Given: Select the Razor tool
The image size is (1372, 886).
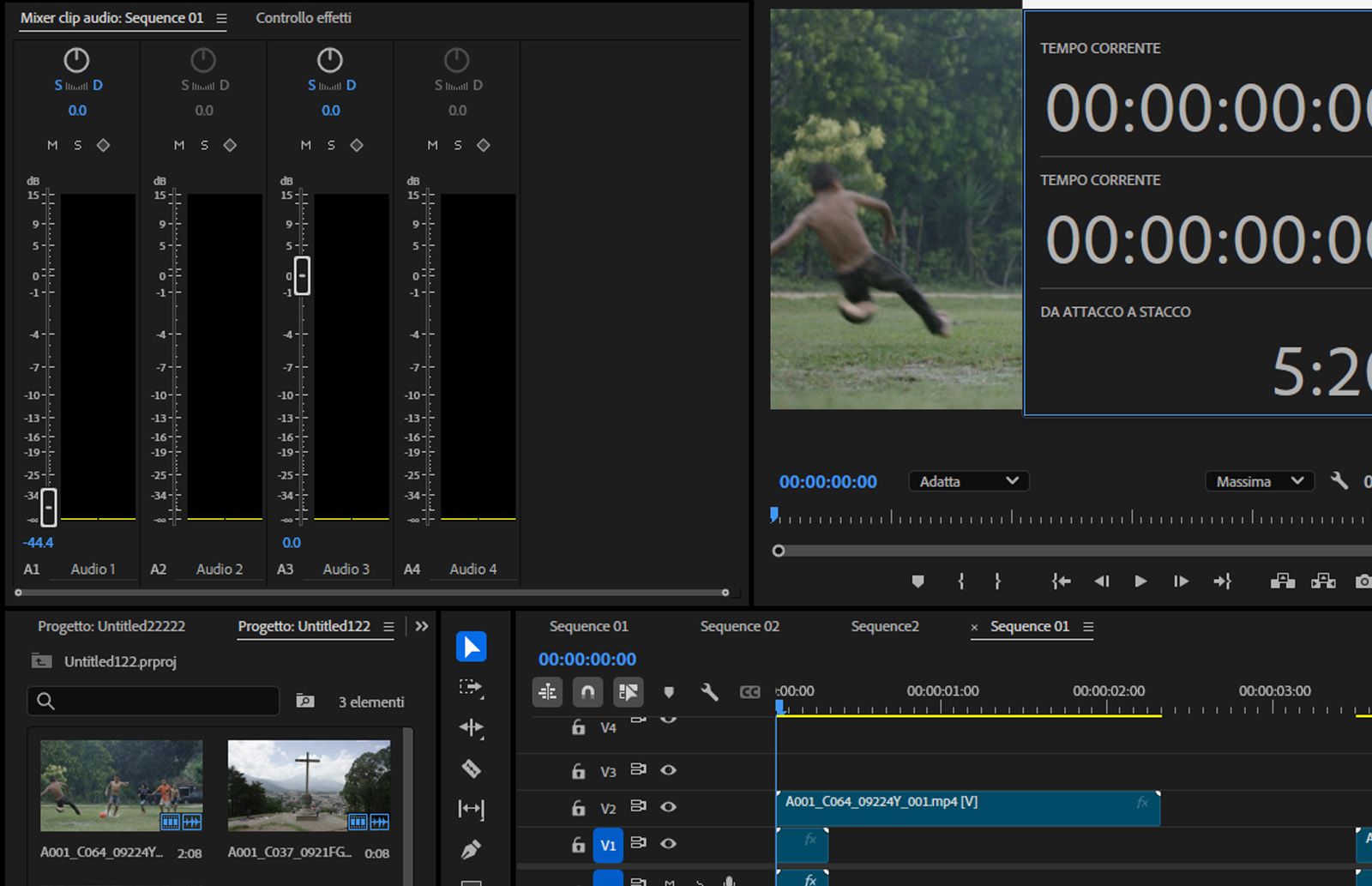Looking at the screenshot, I should tap(471, 768).
